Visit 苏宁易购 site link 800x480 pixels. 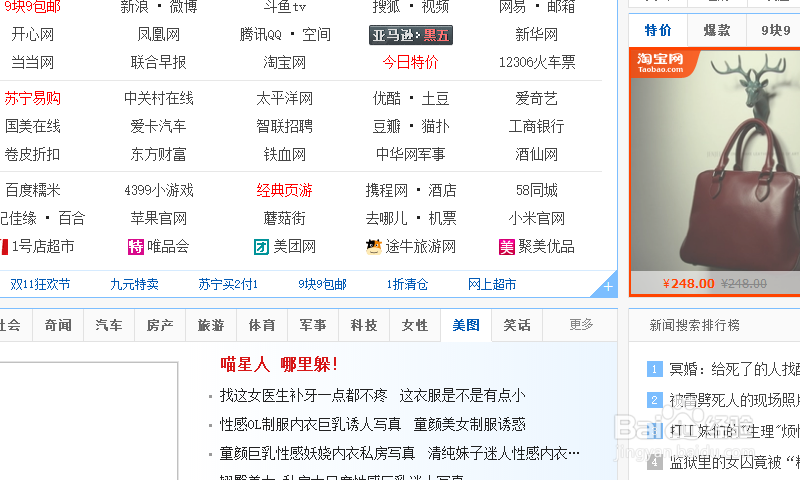pos(33,98)
